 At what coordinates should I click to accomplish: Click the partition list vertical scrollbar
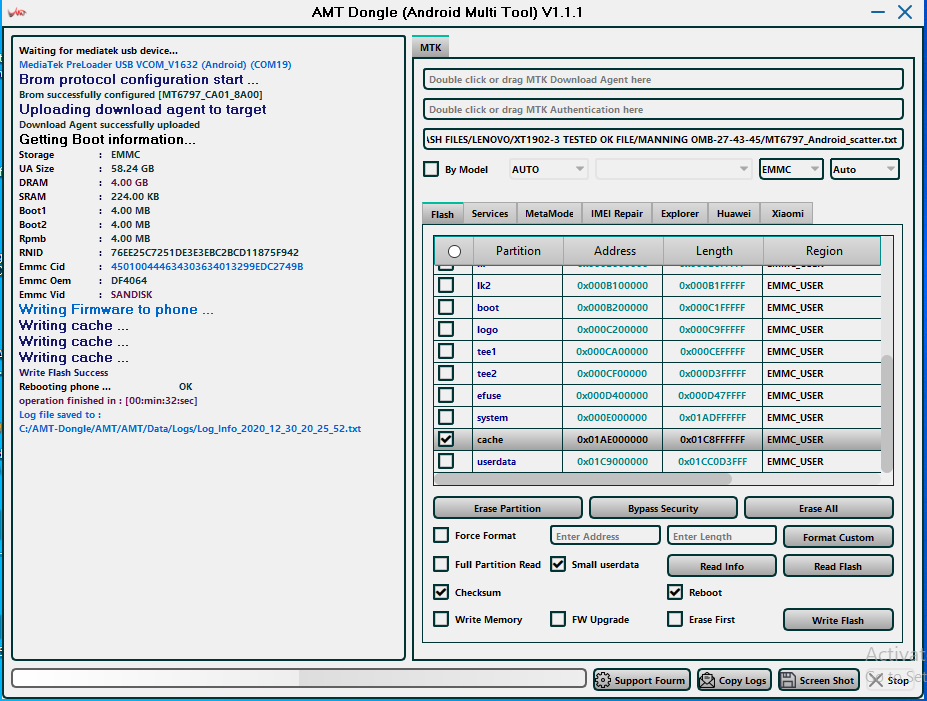[886, 412]
